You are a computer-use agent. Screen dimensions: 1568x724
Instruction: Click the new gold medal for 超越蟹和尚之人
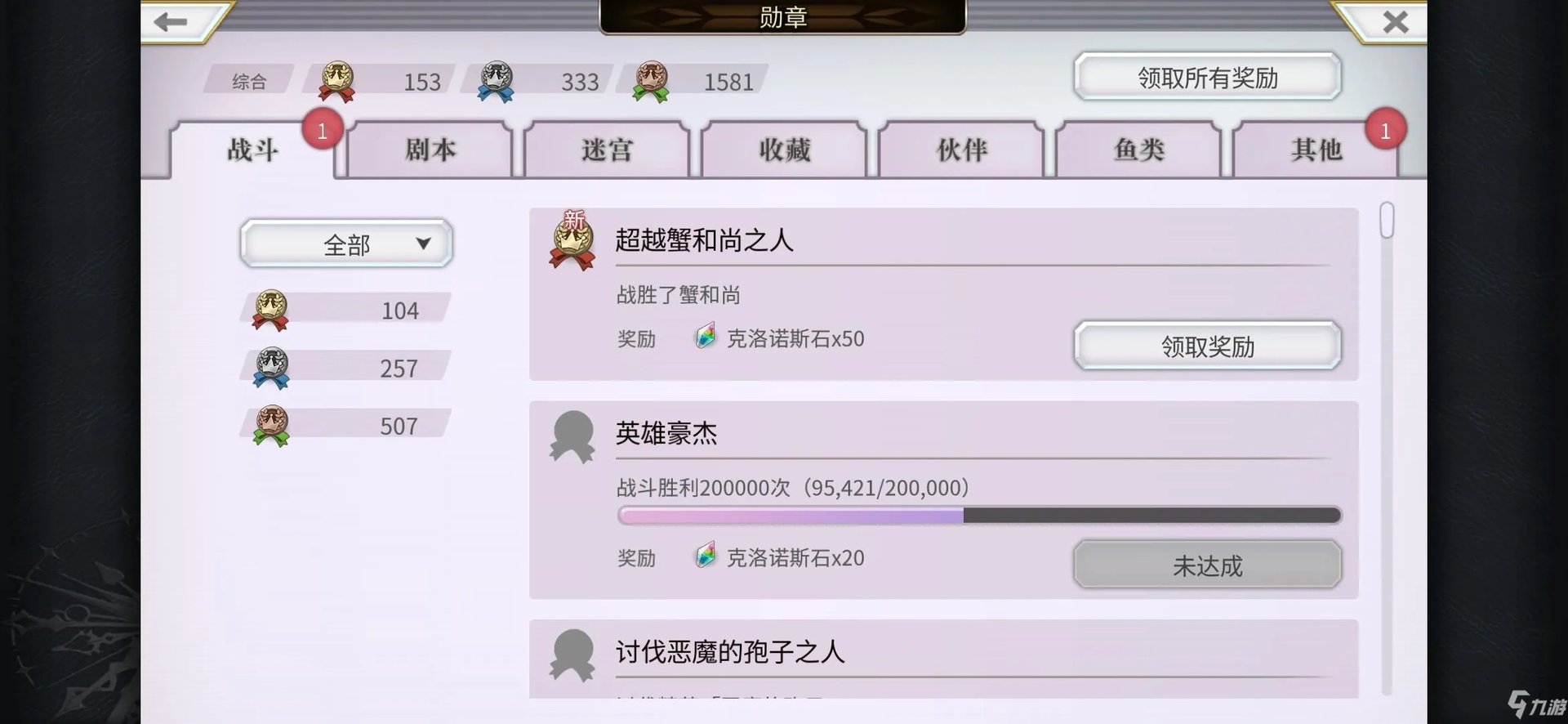(572, 241)
